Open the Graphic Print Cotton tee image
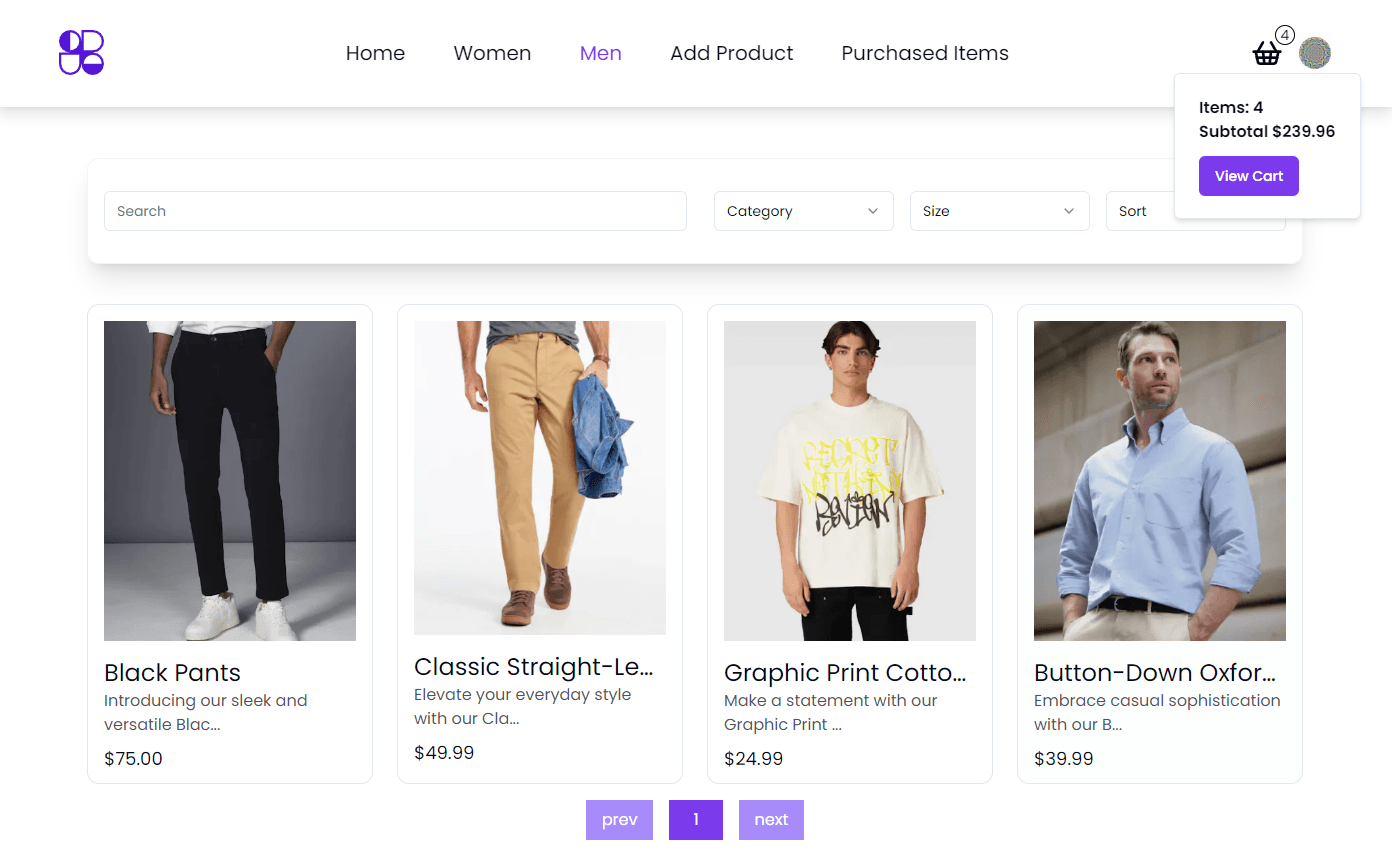 [850, 481]
